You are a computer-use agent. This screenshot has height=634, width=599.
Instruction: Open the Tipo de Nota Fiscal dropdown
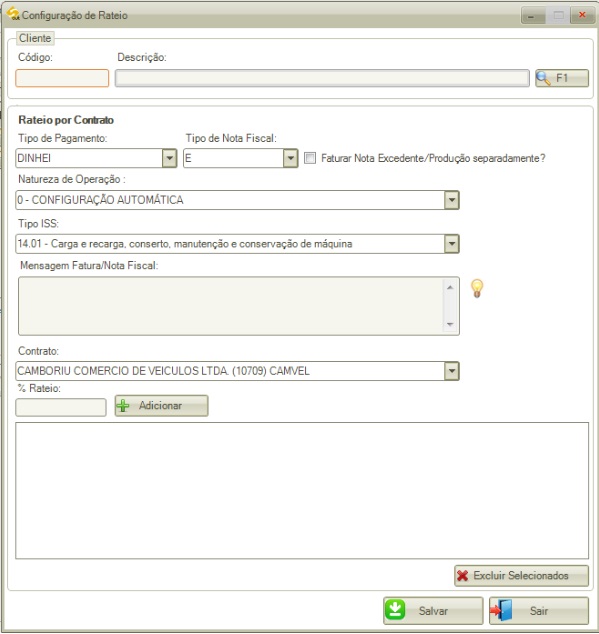pos(290,158)
